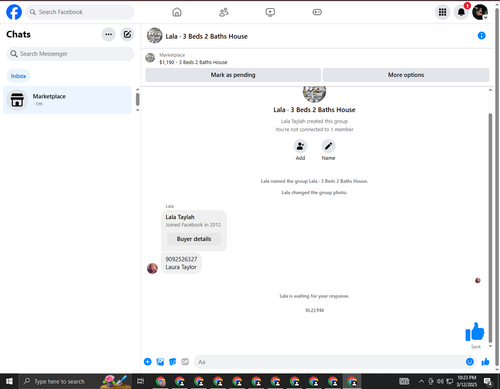Choose a sticker icon
This screenshot has width=500, height=389.
(x=173, y=362)
